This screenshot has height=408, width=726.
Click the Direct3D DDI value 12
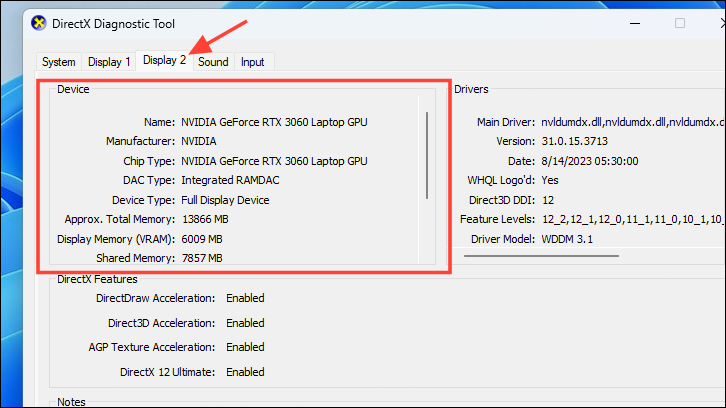click(548, 200)
